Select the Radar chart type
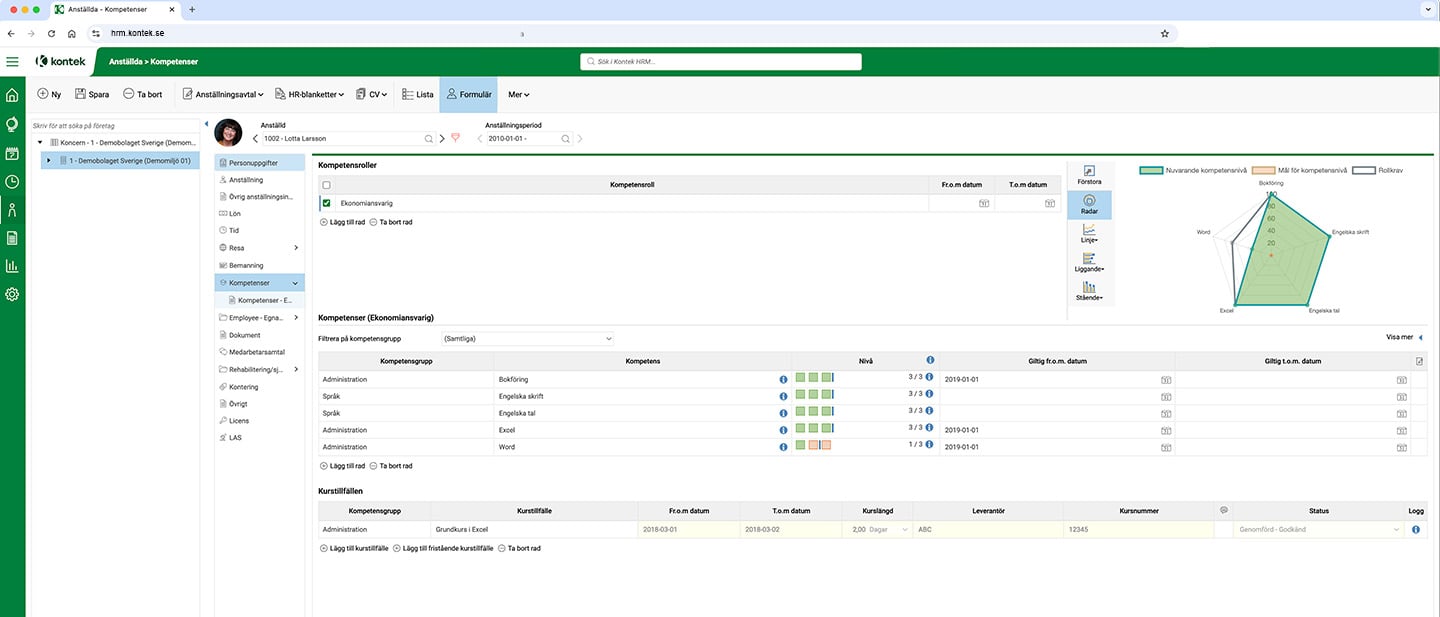Screen dimensions: 1440x617 click(x=1089, y=205)
